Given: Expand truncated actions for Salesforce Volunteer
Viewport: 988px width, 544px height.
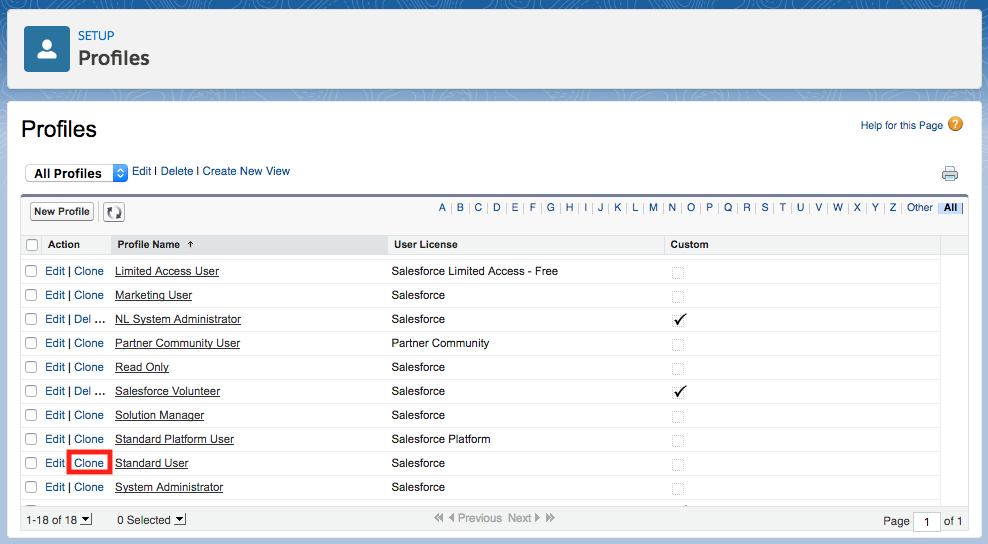Looking at the screenshot, I should pos(100,391).
